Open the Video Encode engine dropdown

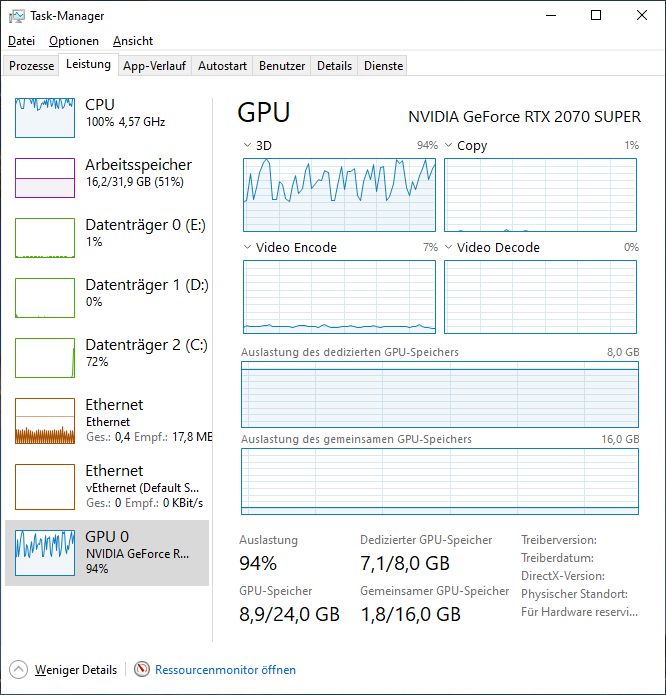tap(247, 247)
